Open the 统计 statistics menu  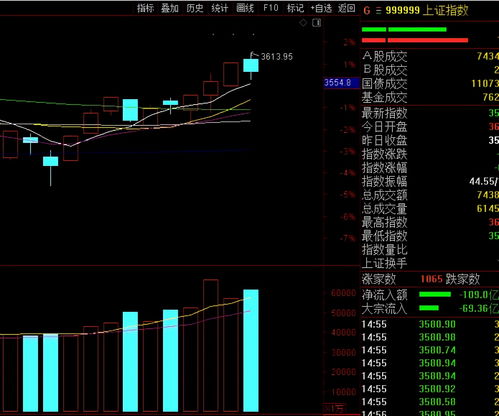220,8
